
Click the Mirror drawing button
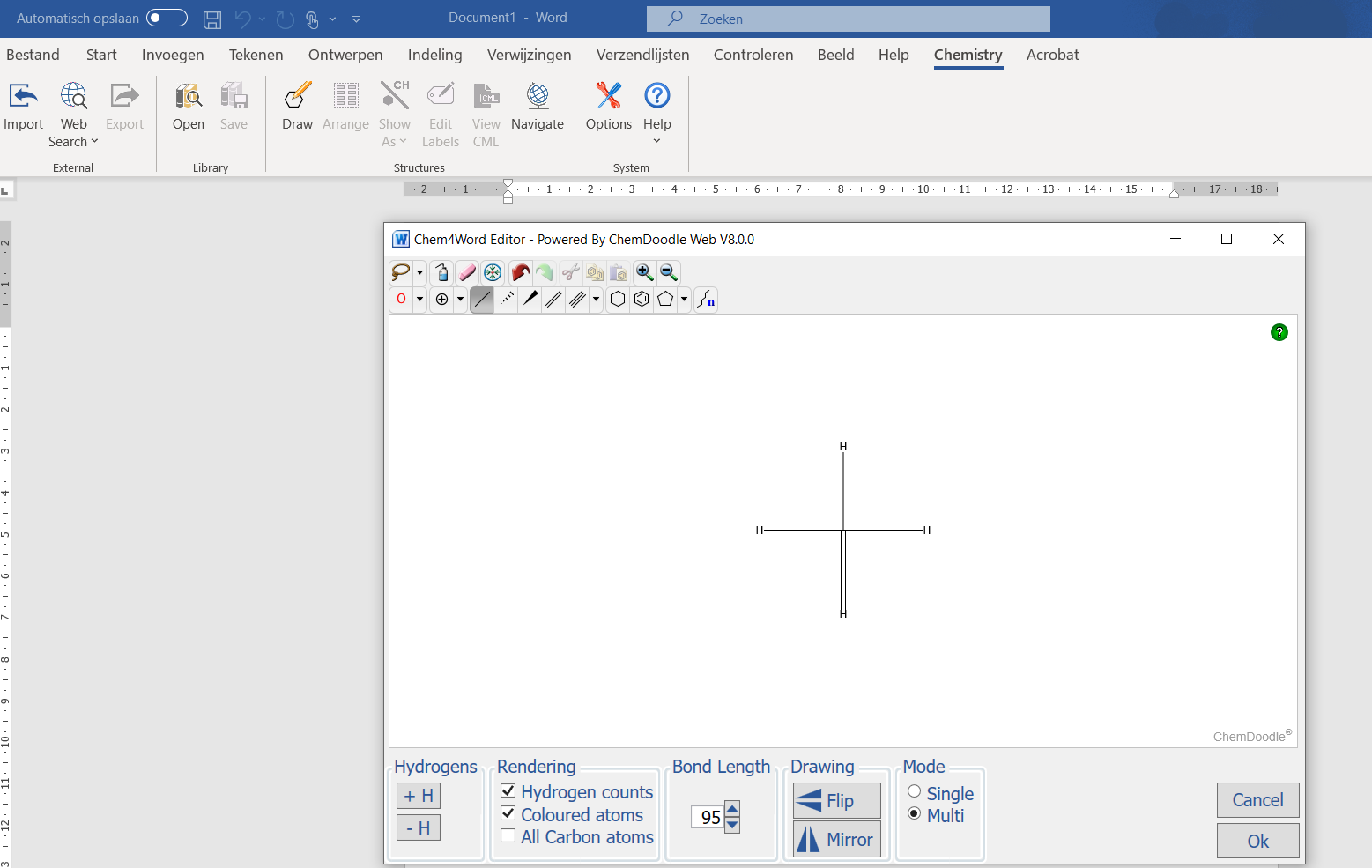836,840
